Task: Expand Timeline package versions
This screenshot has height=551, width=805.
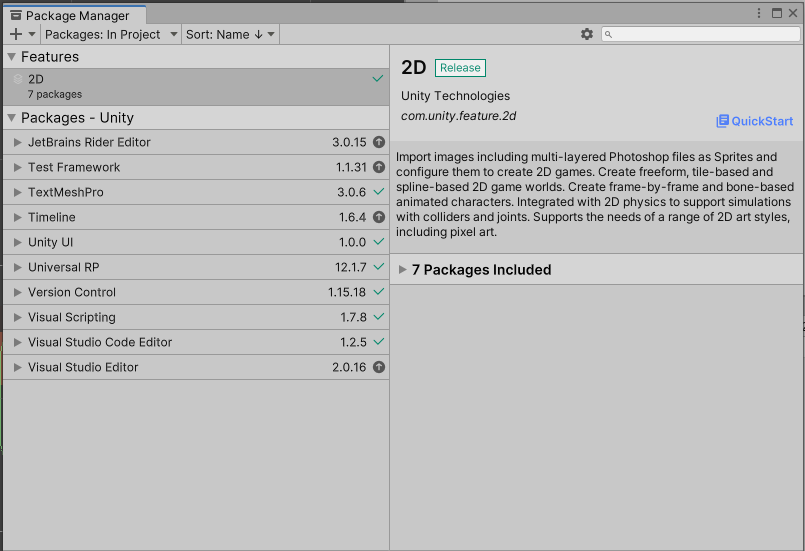Action: tap(17, 217)
